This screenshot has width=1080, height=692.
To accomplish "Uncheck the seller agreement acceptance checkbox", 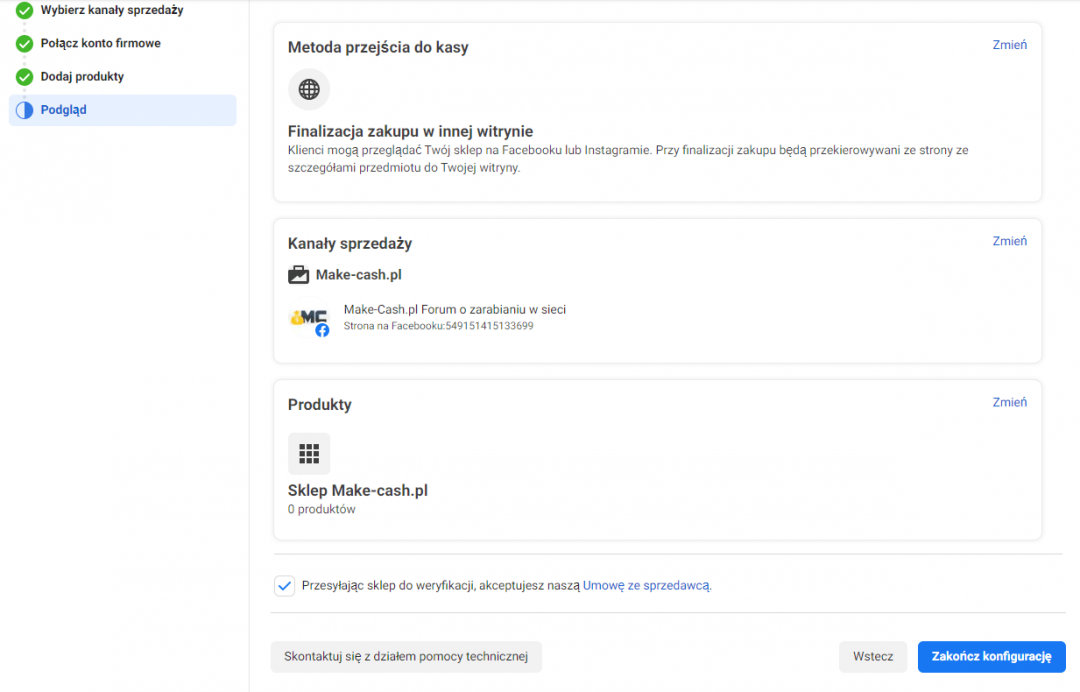I will tap(284, 586).
